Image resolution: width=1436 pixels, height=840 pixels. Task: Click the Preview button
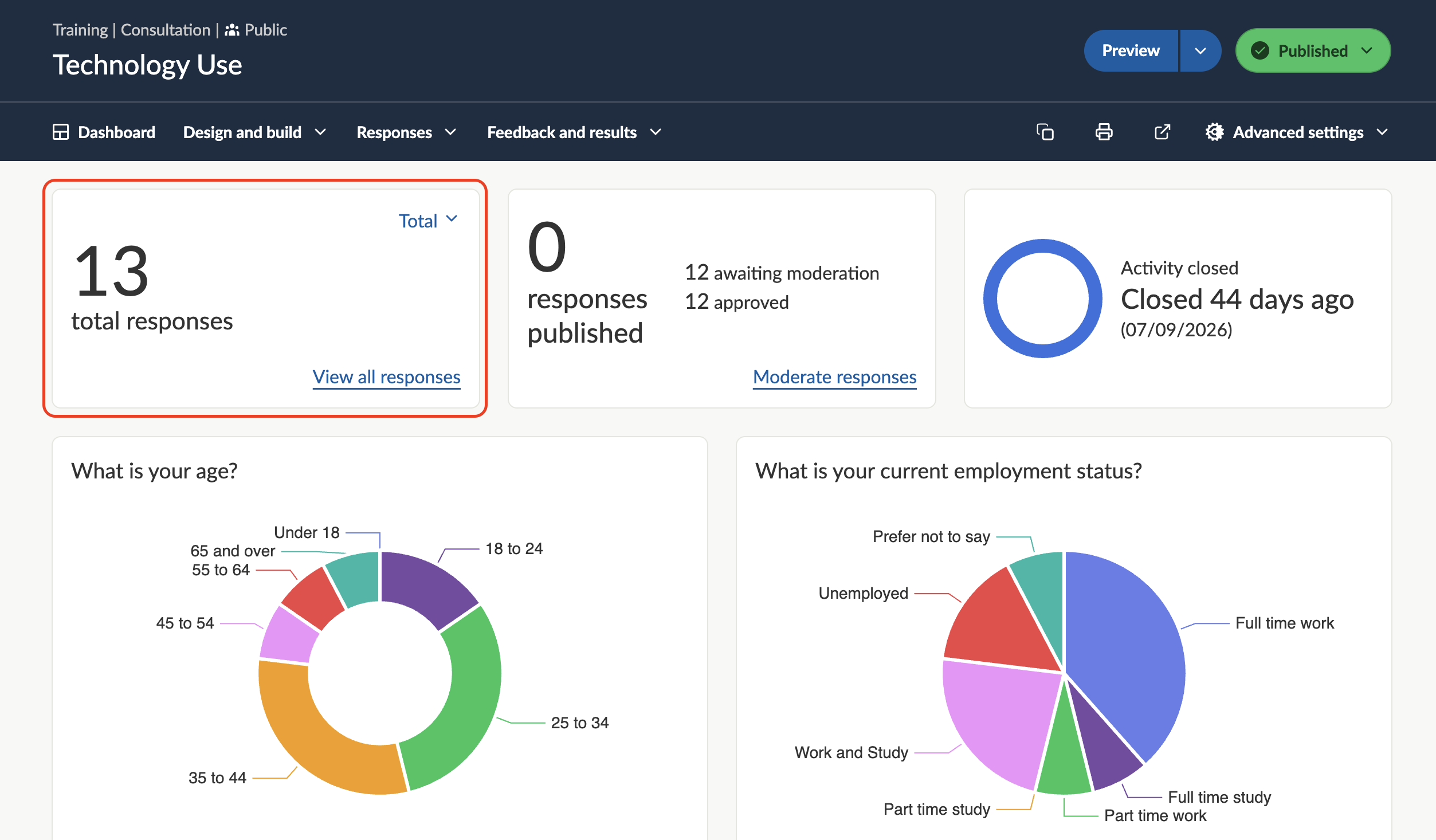[x=1131, y=51]
